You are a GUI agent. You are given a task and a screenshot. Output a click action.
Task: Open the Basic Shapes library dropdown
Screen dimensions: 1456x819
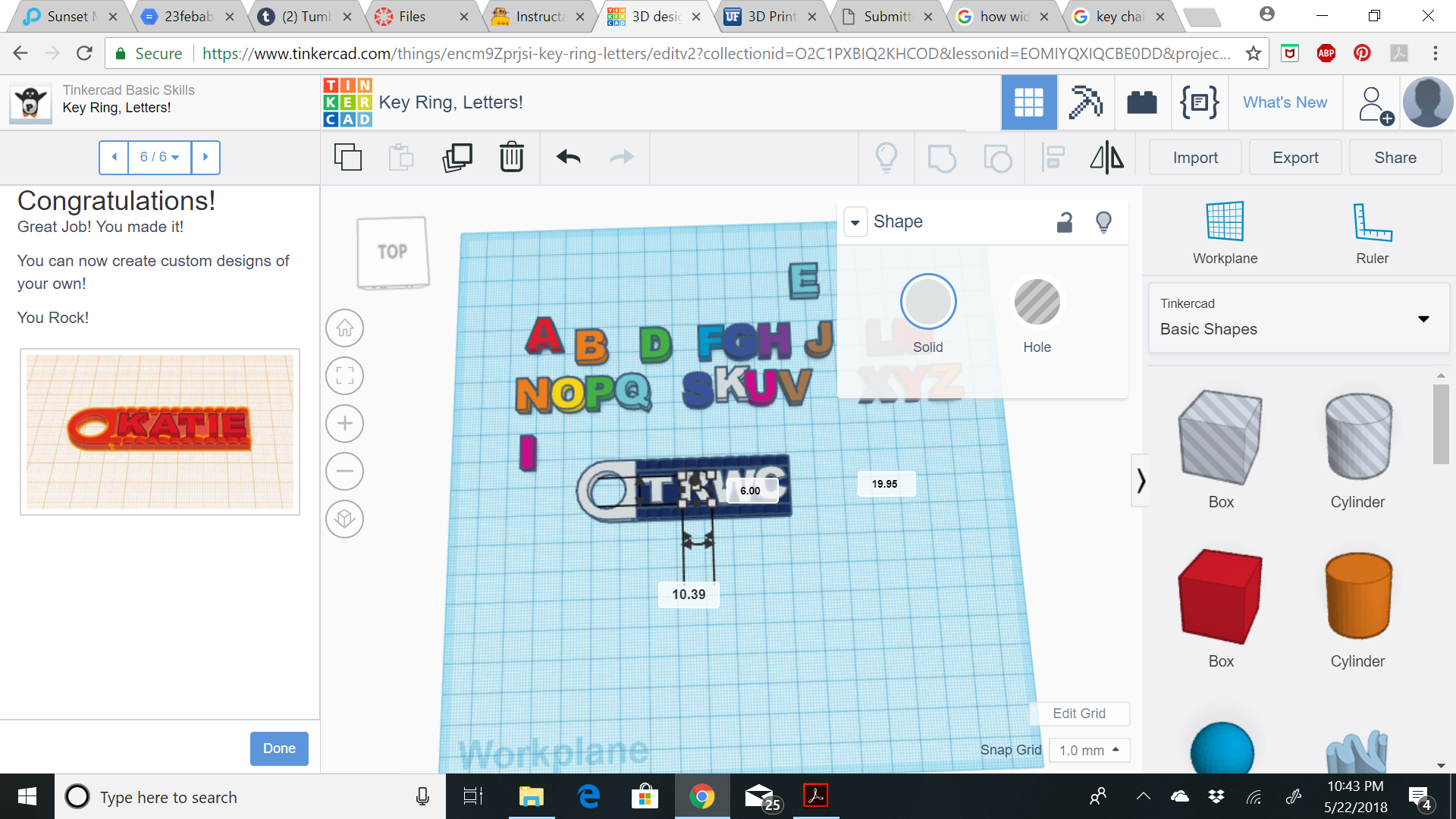coord(1298,318)
